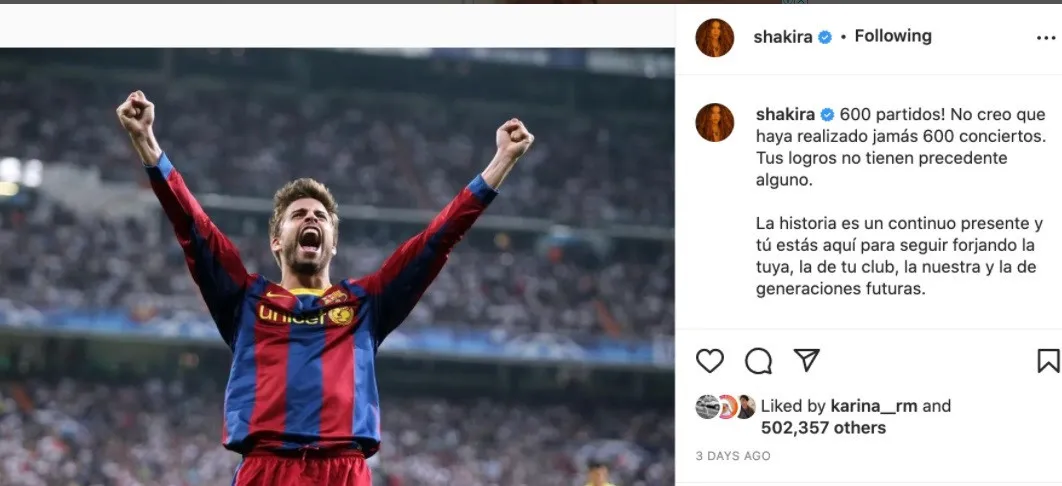Image resolution: width=1062 pixels, height=486 pixels.
Task: Click the celebrating footballer photo
Action: (x=330, y=280)
